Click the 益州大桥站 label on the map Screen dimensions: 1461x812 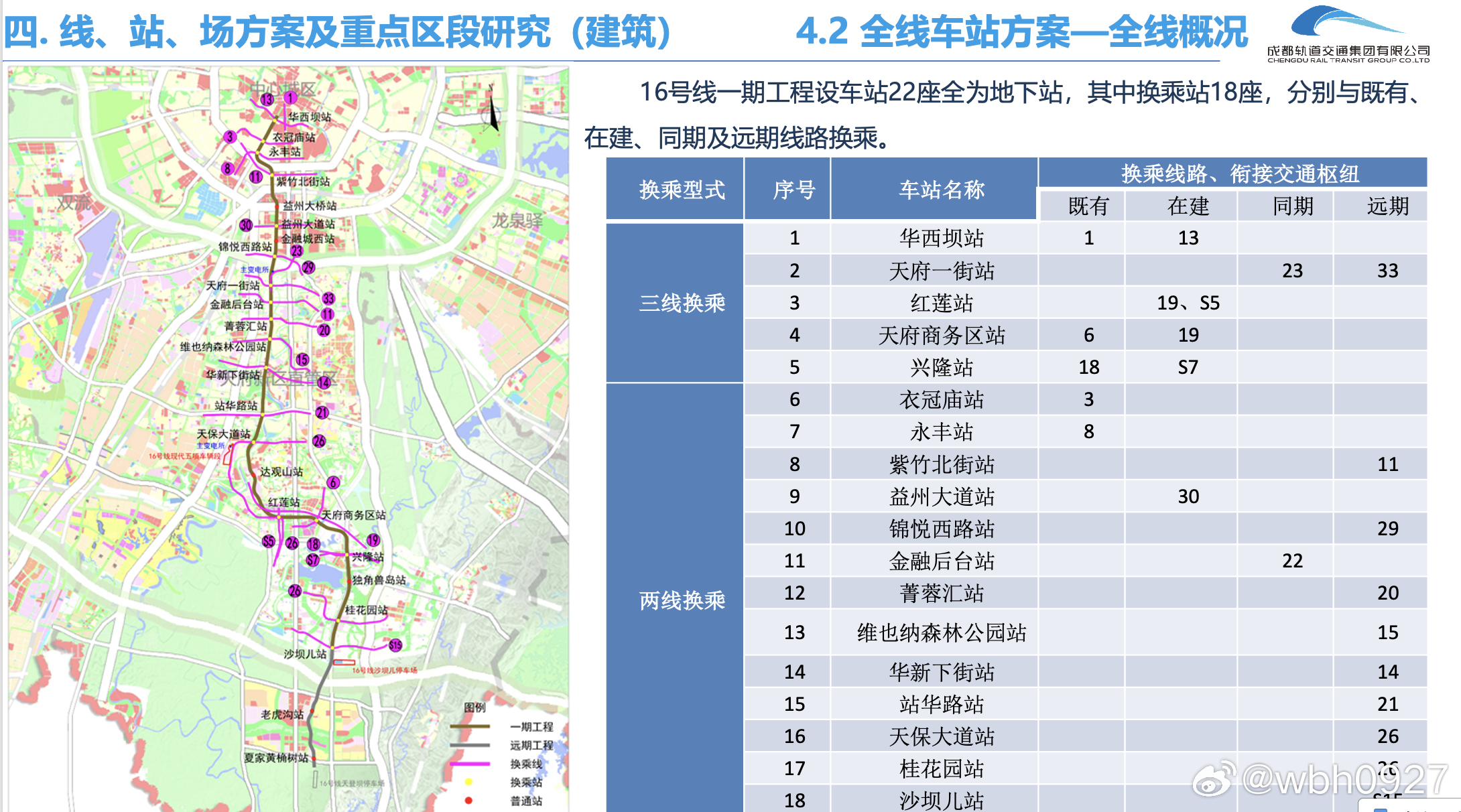[x=310, y=206]
